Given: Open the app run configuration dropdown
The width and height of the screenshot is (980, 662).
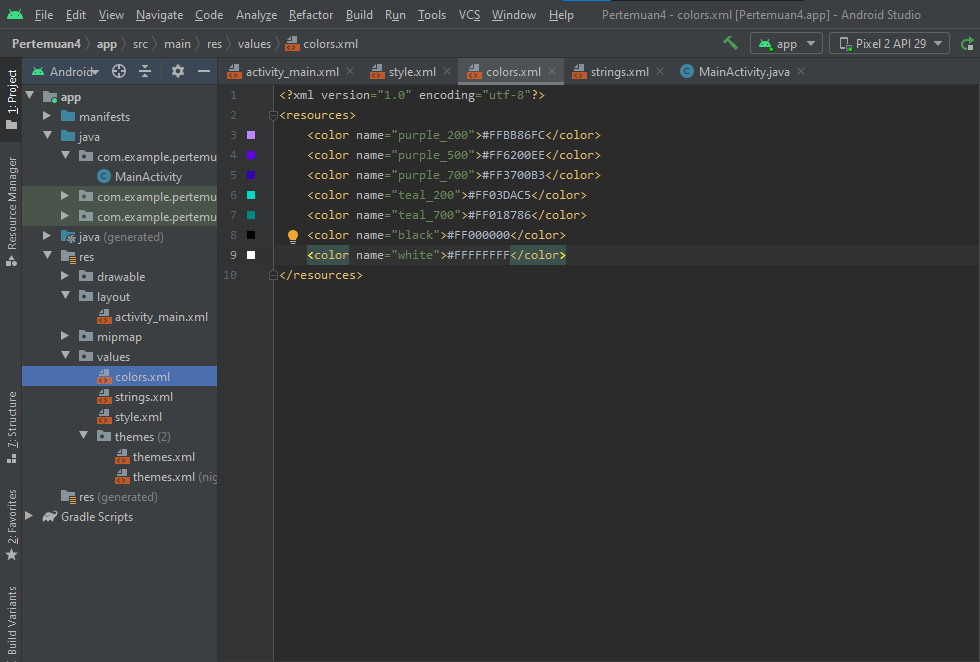Looking at the screenshot, I should (x=788, y=44).
